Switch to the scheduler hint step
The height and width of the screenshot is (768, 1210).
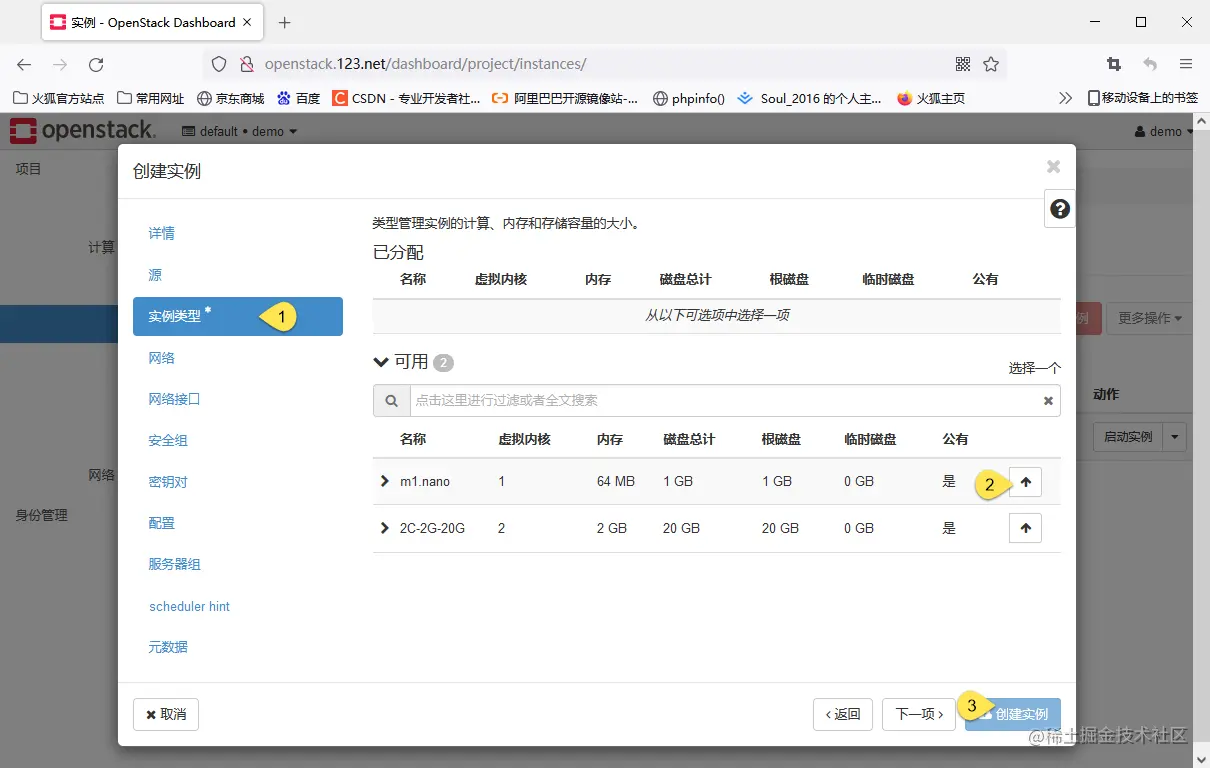click(x=190, y=606)
